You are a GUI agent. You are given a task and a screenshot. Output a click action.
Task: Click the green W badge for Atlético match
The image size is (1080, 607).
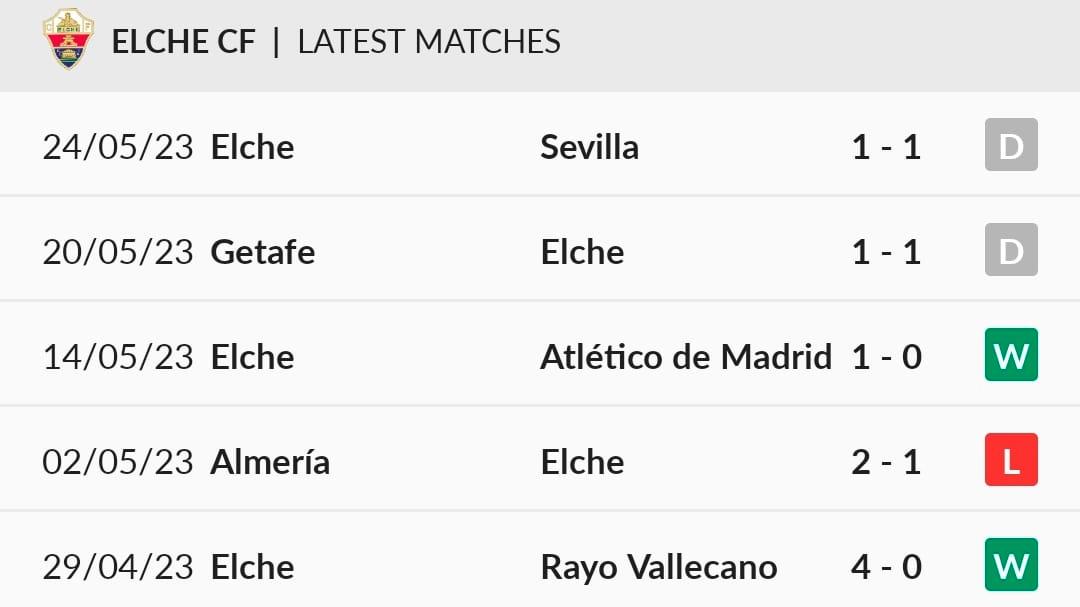tap(1011, 355)
